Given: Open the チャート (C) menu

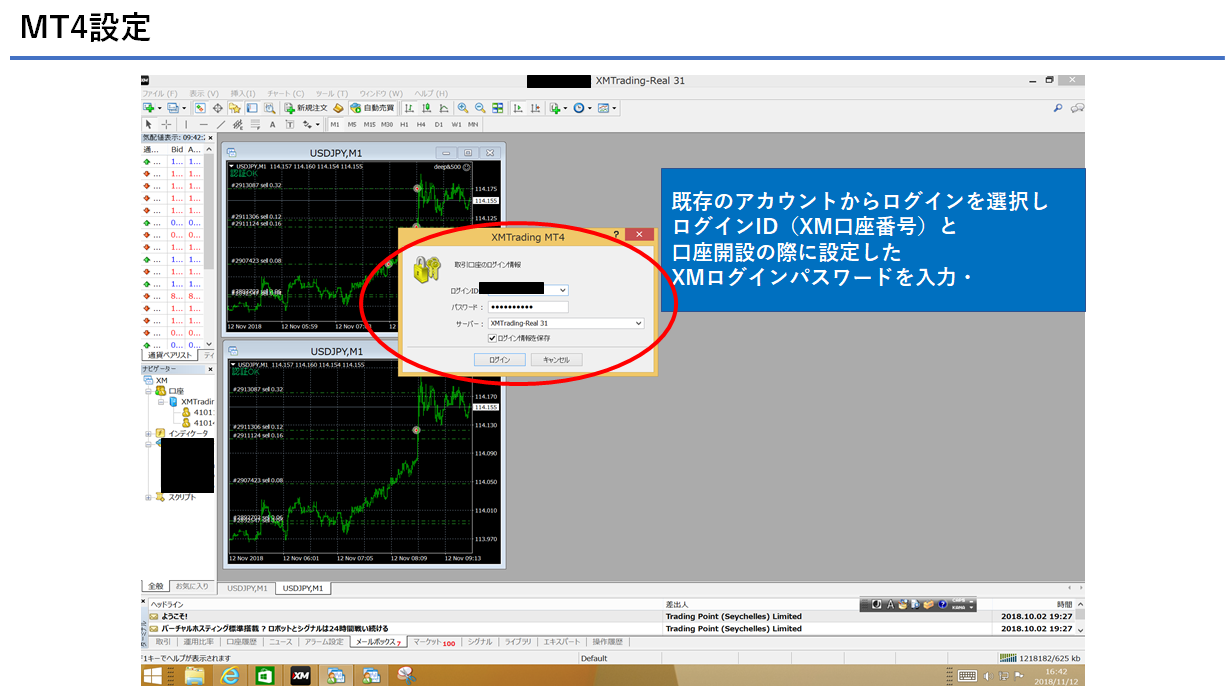Looking at the screenshot, I should (x=286, y=93).
